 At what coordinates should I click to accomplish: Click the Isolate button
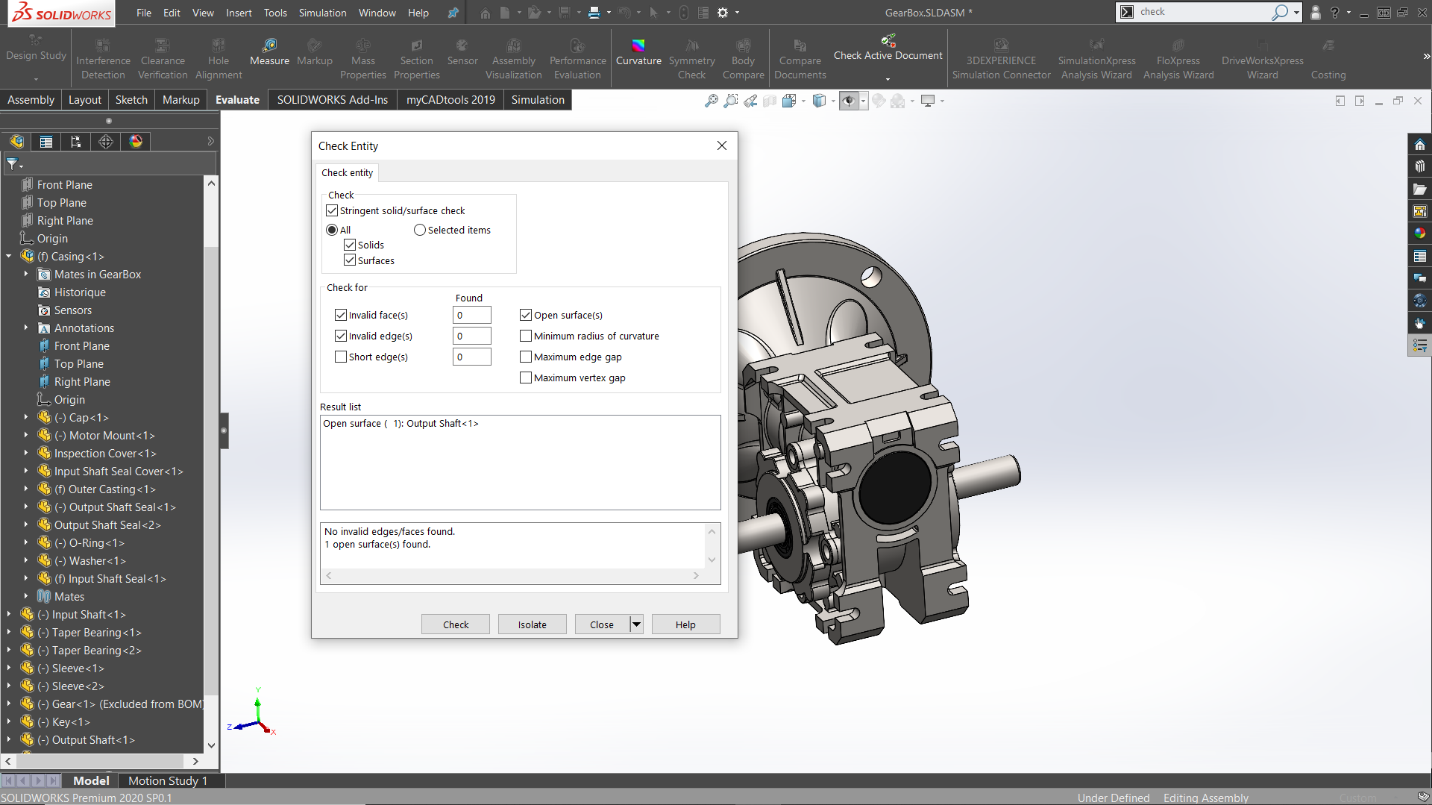[532, 624]
